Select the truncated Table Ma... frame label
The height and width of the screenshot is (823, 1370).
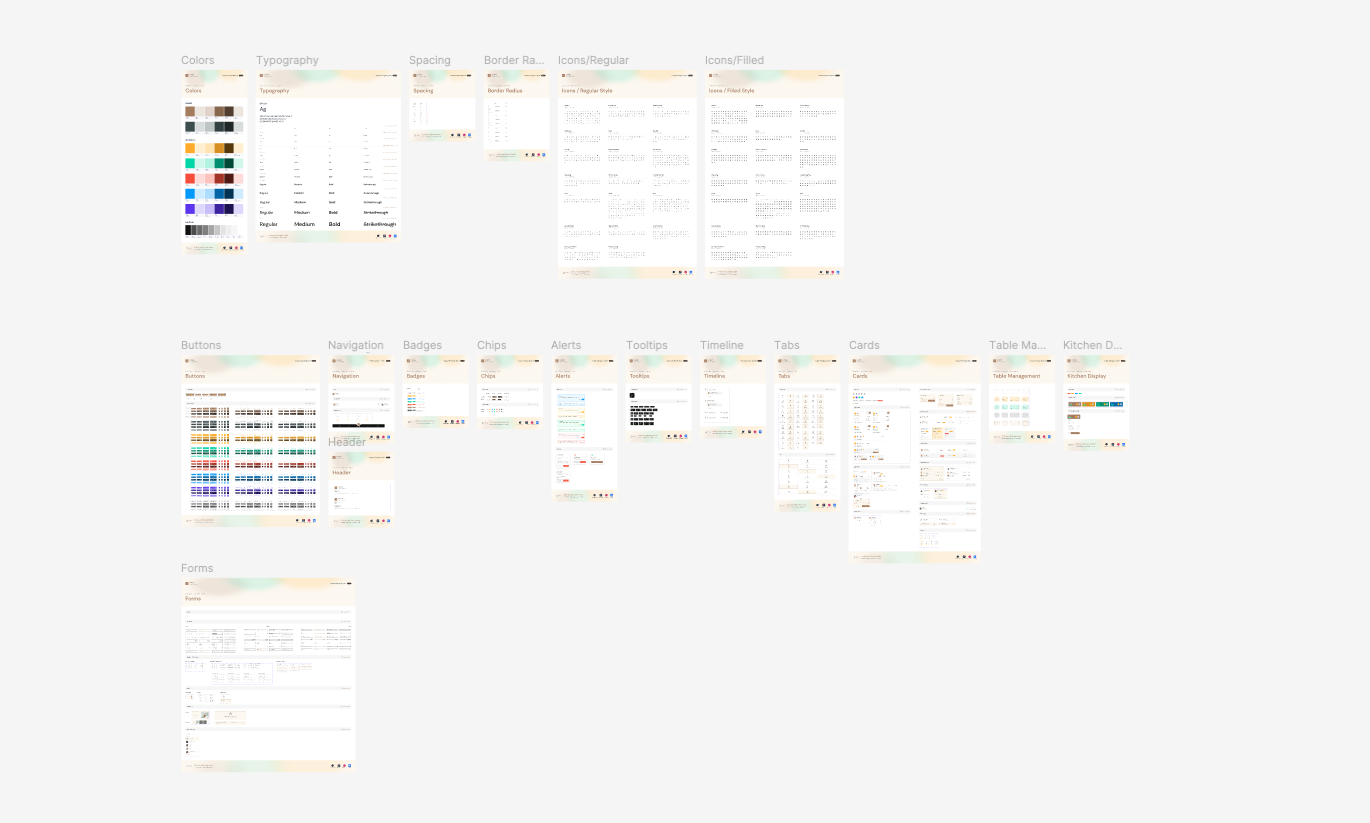(1017, 345)
